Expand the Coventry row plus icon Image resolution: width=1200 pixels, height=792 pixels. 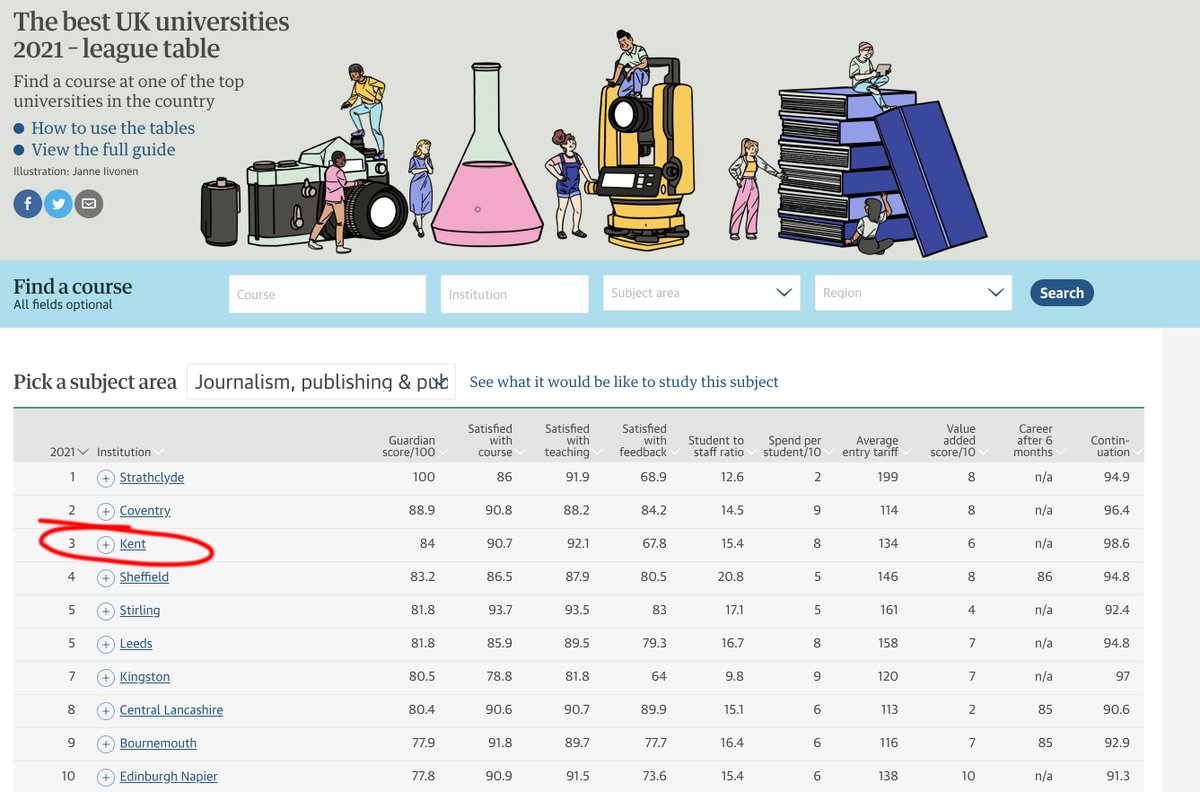click(x=106, y=511)
